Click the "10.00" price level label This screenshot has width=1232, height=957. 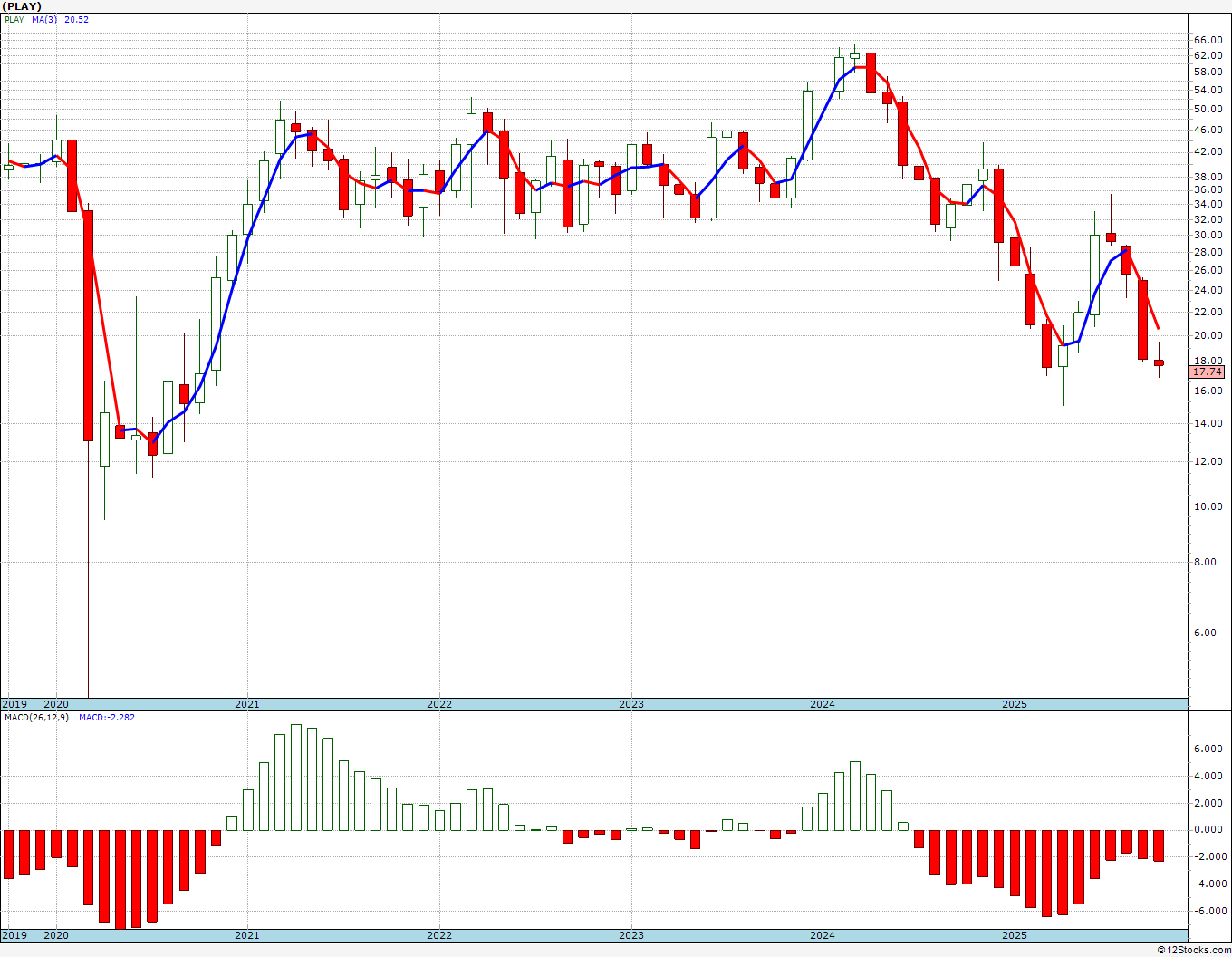point(1208,507)
